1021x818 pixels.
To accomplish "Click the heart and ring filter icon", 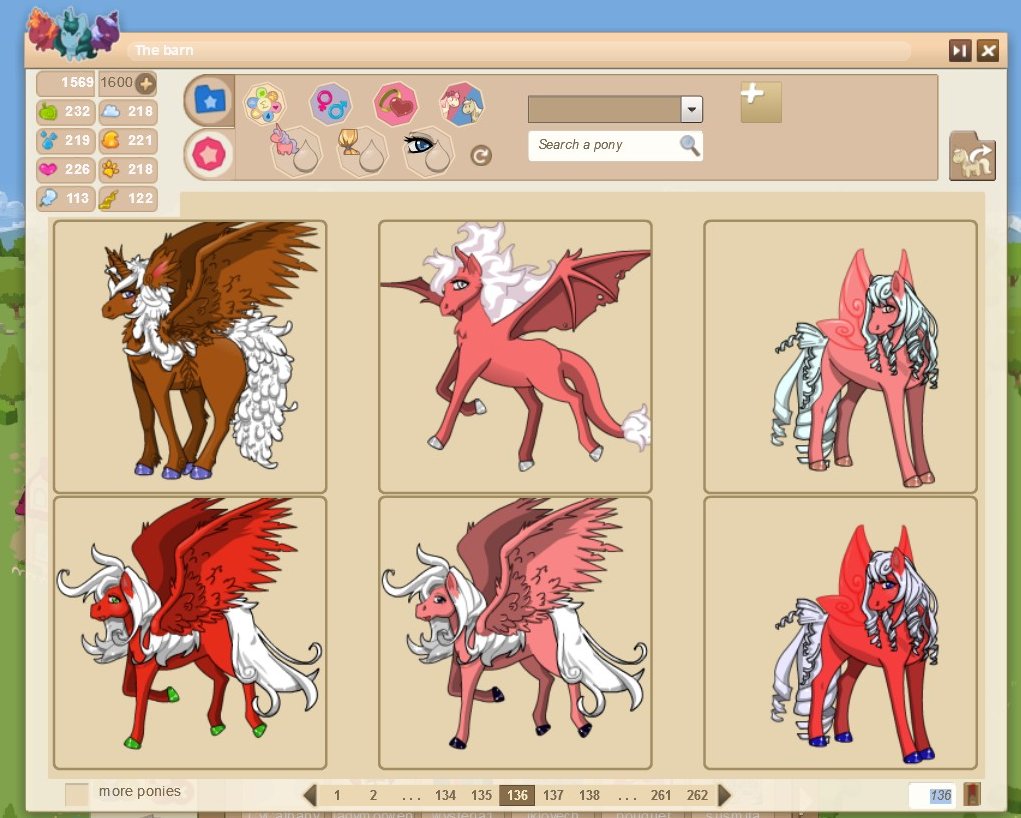I will pyautogui.click(x=395, y=104).
